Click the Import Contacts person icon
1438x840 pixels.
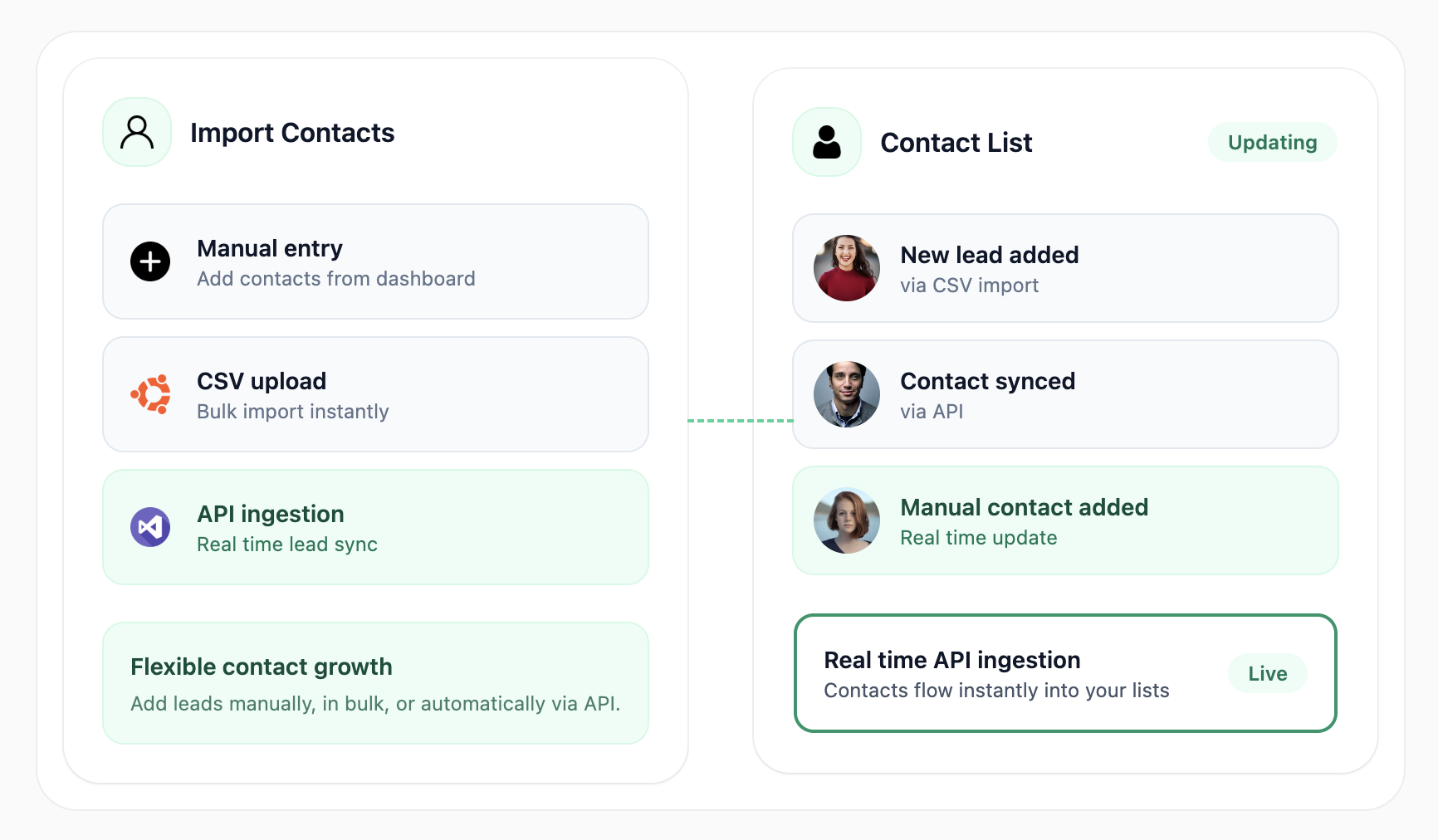tap(136, 131)
